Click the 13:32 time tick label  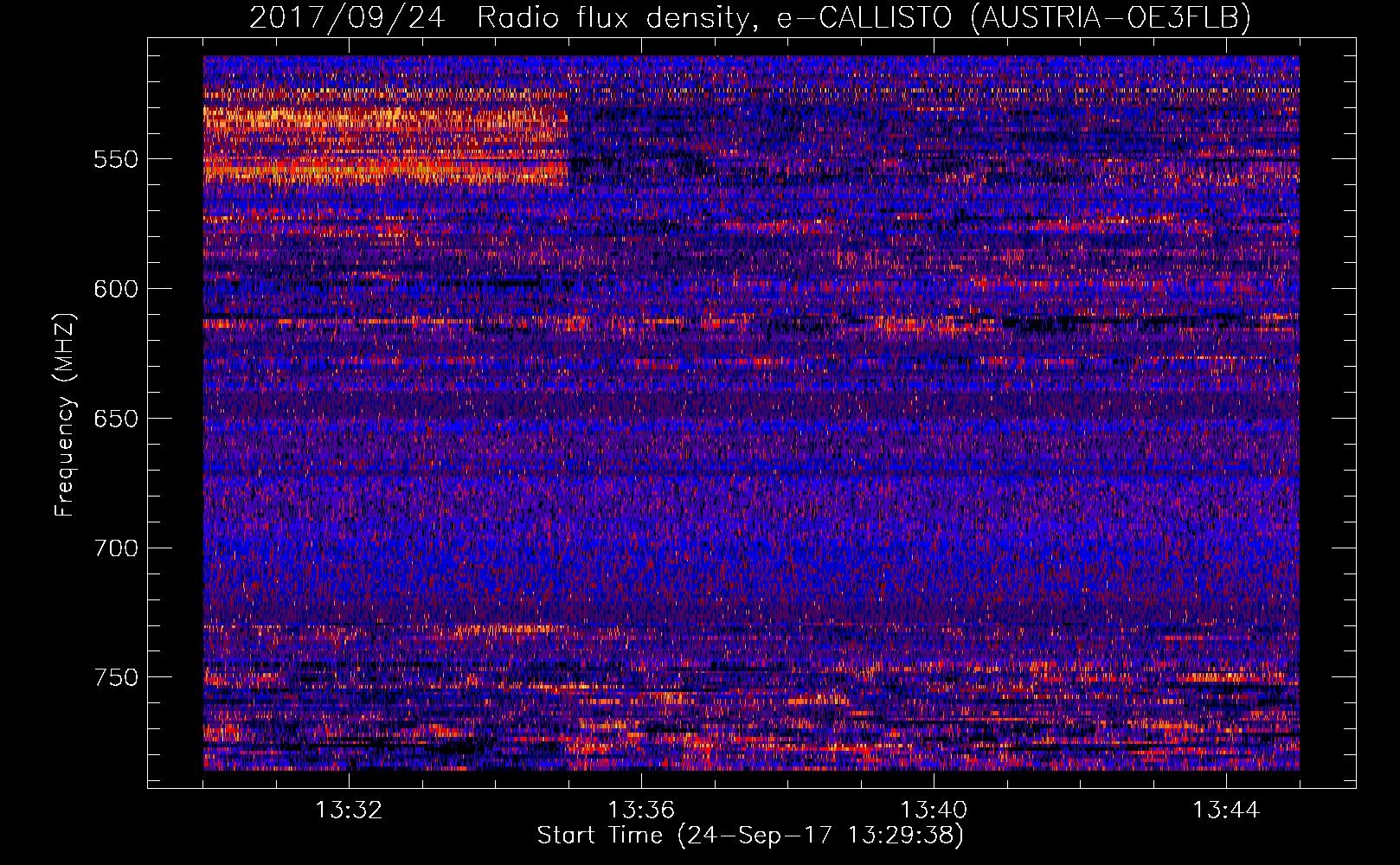pyautogui.click(x=349, y=811)
